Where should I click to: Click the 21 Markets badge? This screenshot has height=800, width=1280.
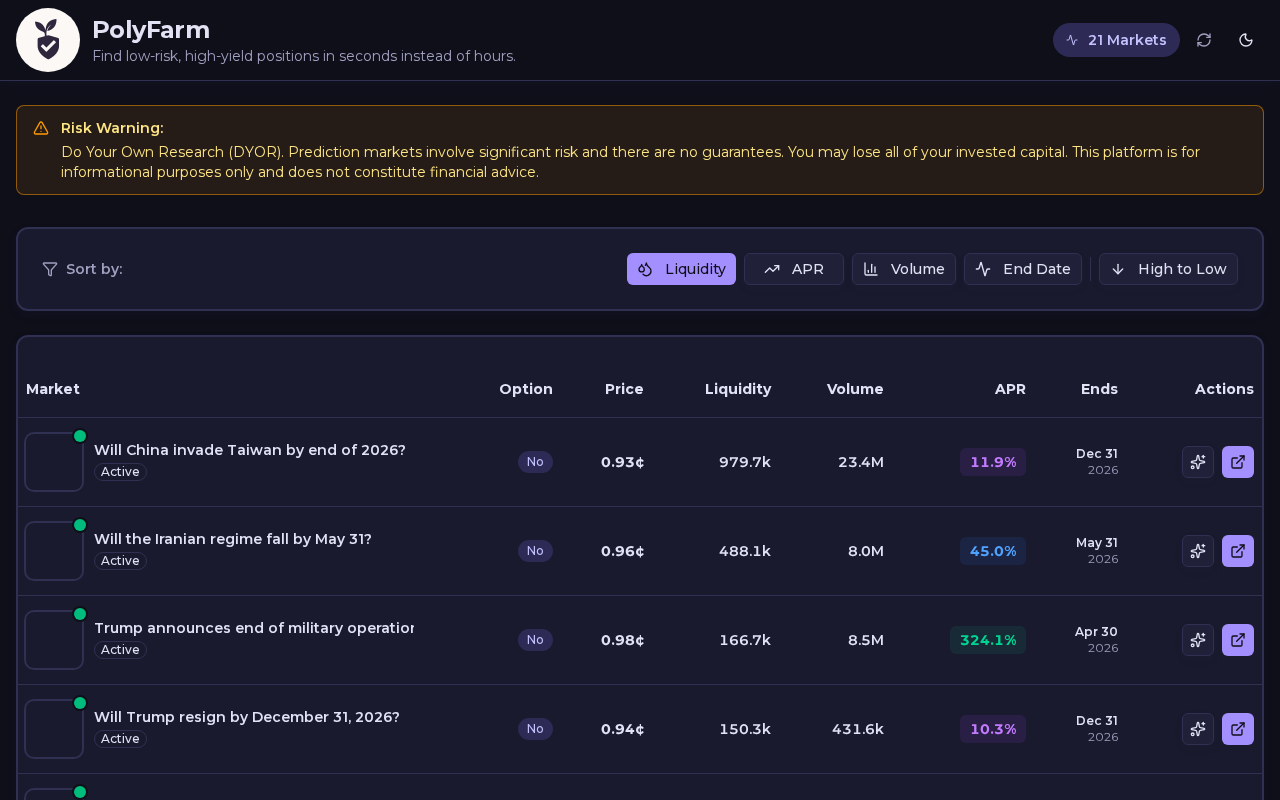click(1116, 40)
